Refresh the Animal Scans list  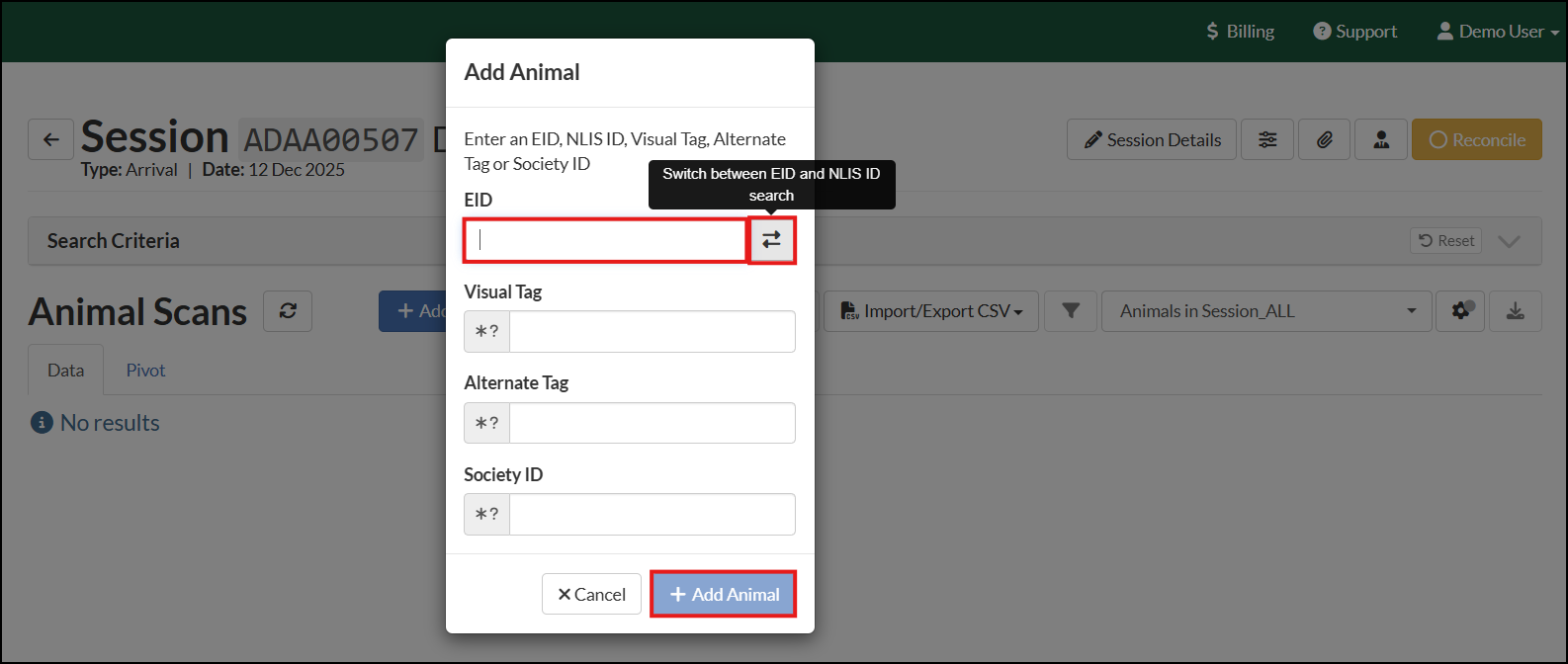(x=288, y=311)
